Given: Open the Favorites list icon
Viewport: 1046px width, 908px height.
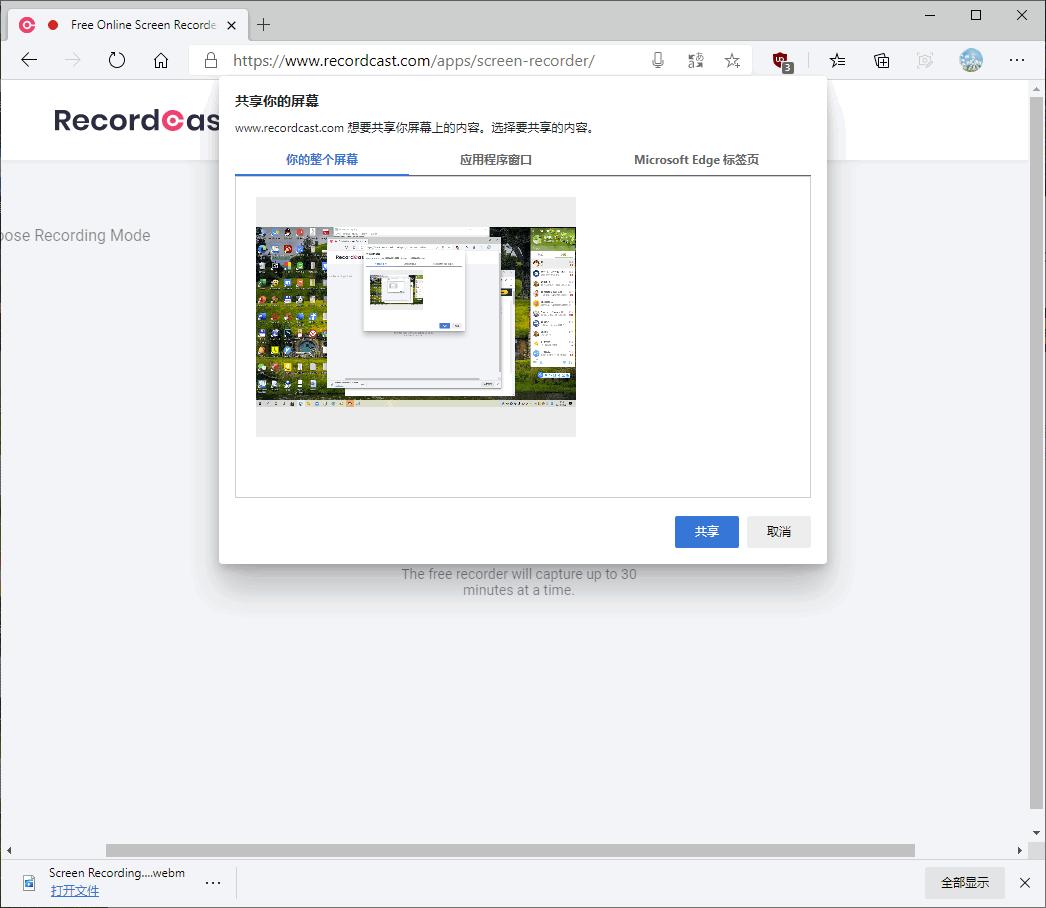Looking at the screenshot, I should point(837,61).
